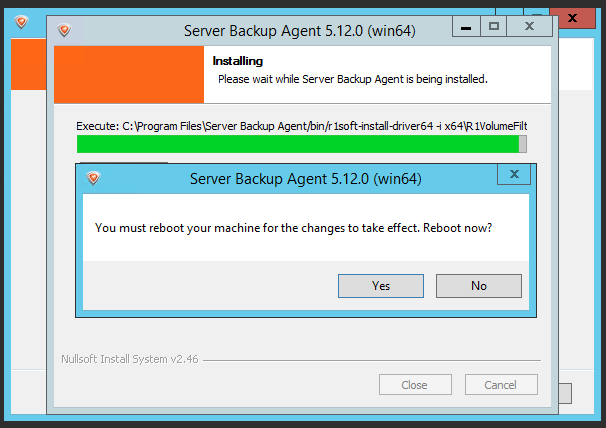606x428 pixels.
Task: Click the greyed-out Close button
Action: [415, 385]
